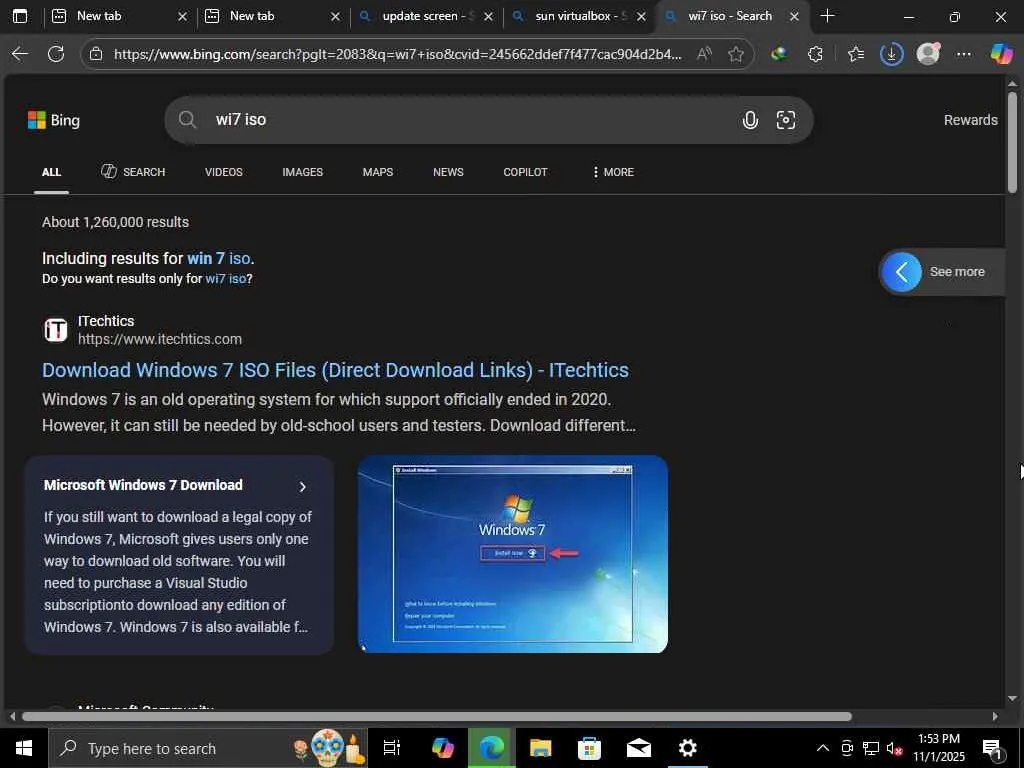Click the browser address bar URL
The height and width of the screenshot is (768, 1024).
coord(397,54)
